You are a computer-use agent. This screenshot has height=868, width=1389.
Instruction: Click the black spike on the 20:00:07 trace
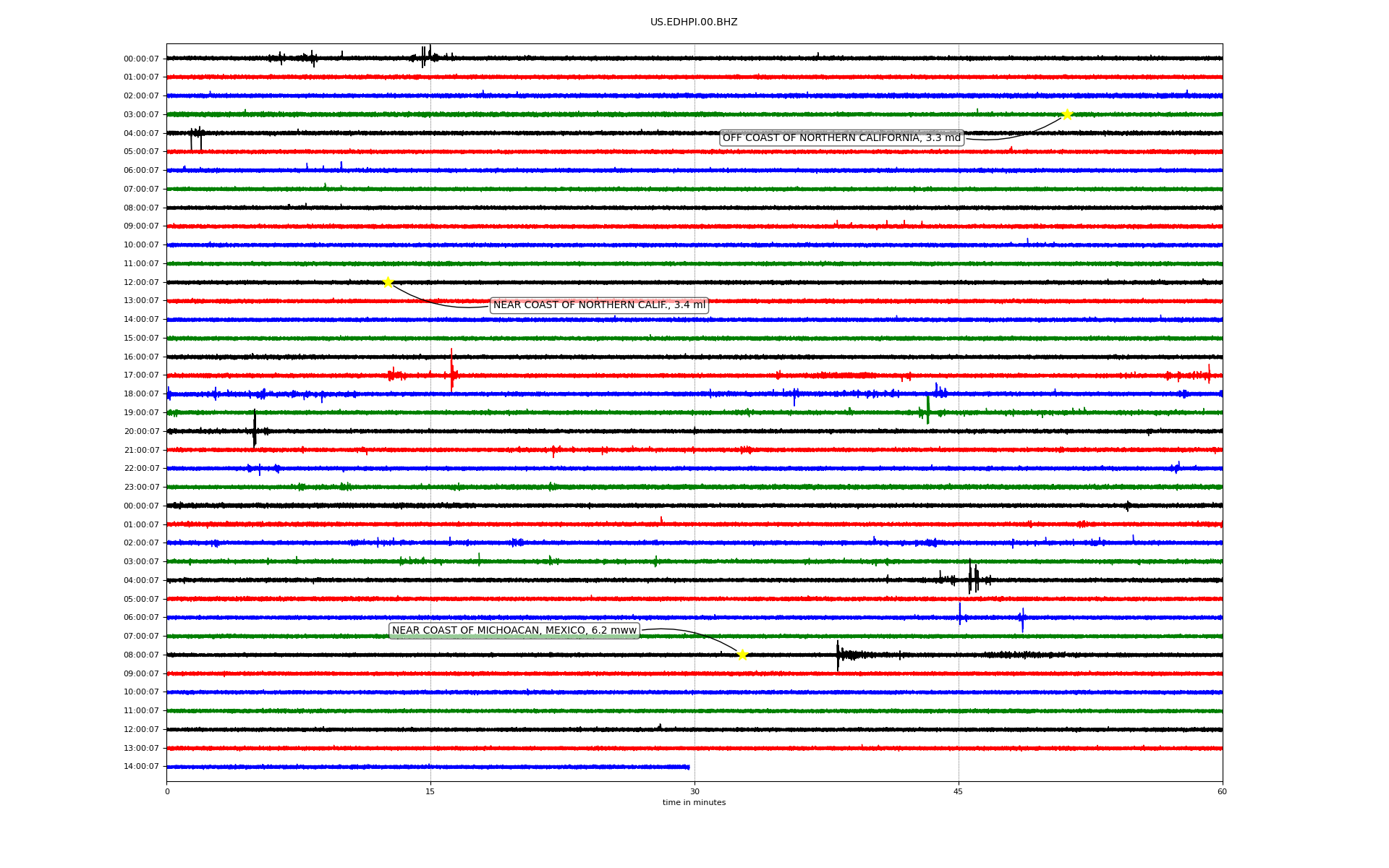tap(255, 428)
